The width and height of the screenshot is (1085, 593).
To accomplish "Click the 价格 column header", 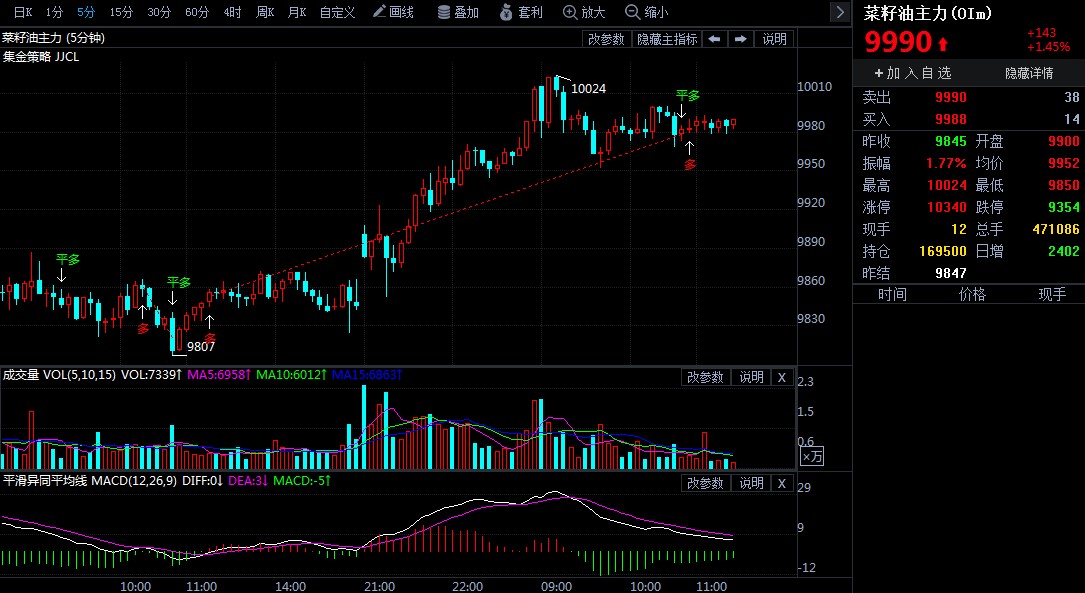I will [x=972, y=295].
